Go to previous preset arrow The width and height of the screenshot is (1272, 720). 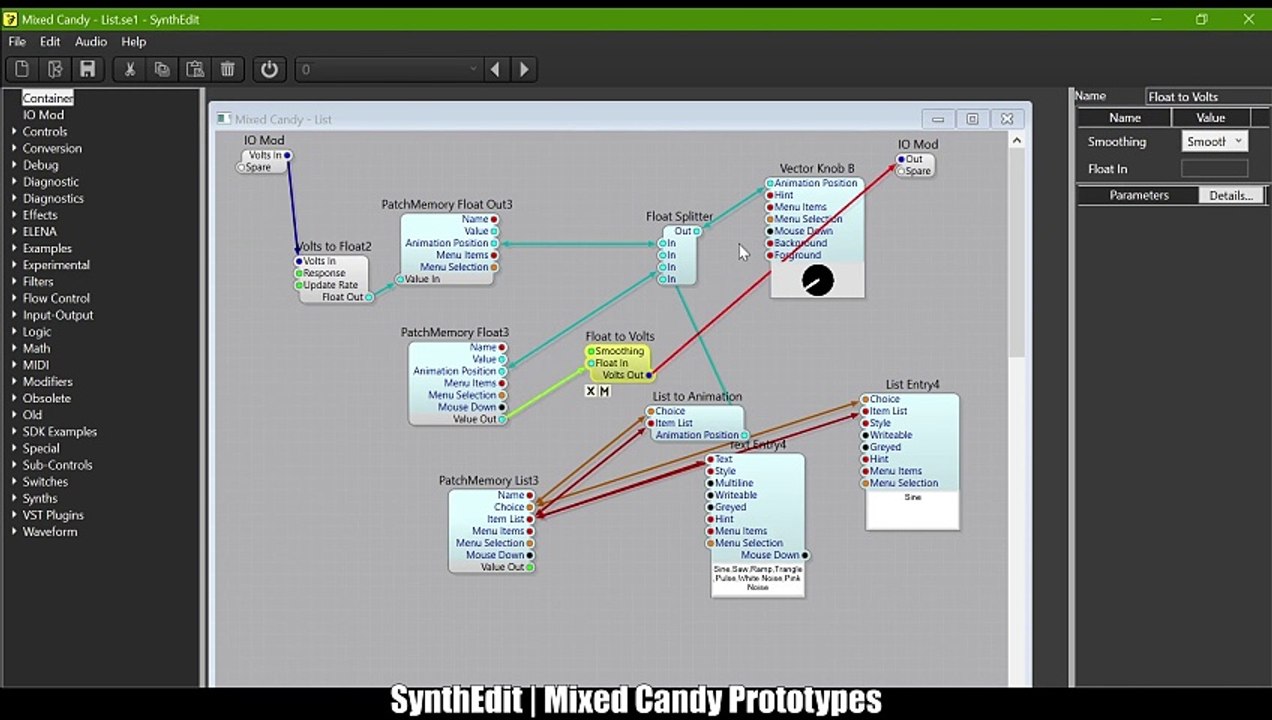pyautogui.click(x=495, y=69)
